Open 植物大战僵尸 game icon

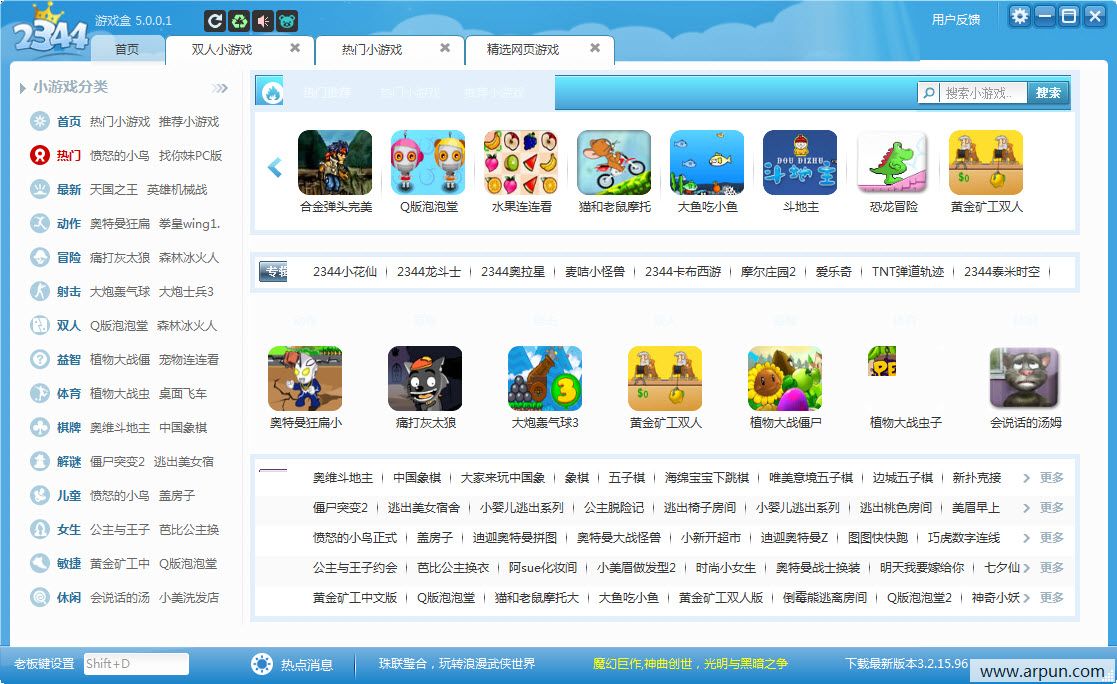785,378
